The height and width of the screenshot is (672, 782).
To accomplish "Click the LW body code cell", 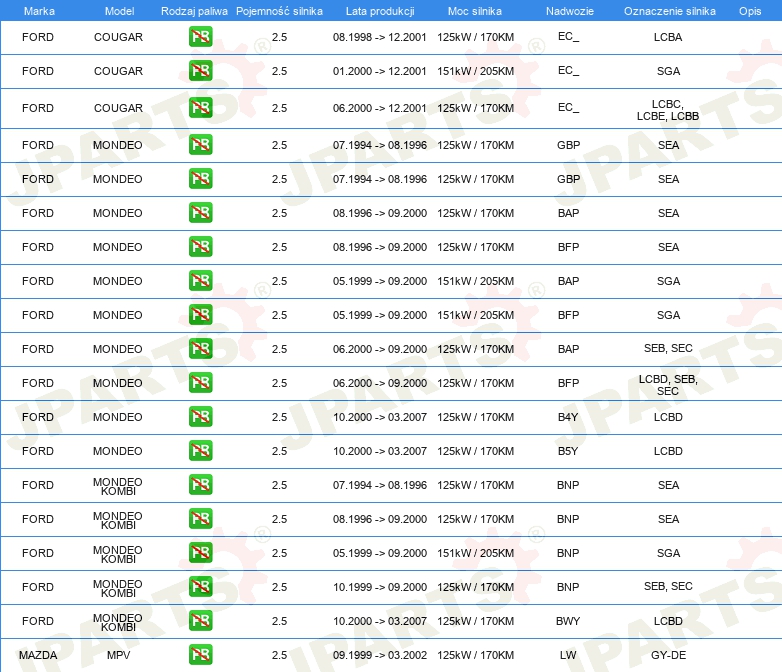I will pyautogui.click(x=568, y=655).
